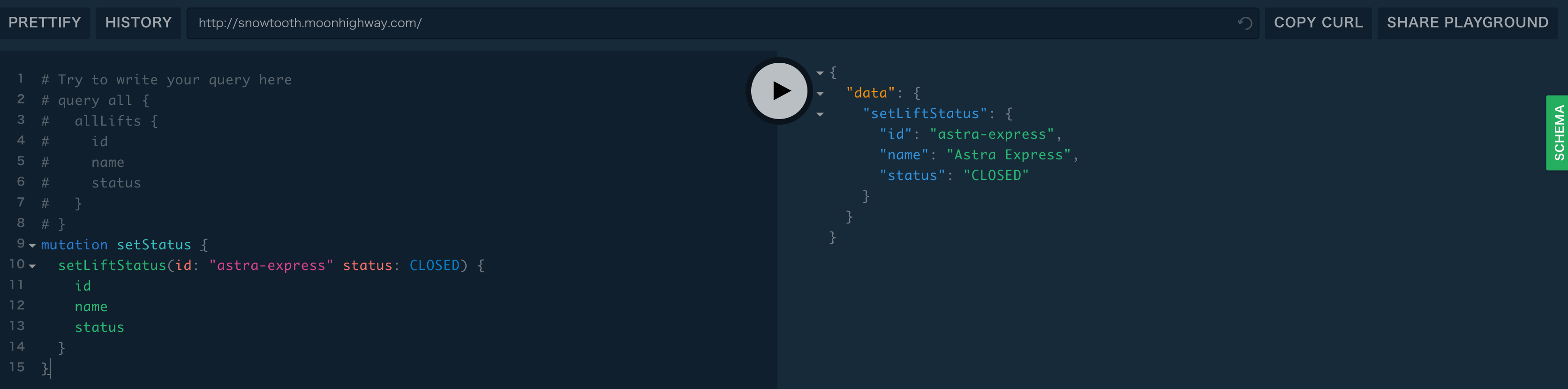
Task: Click the status field on line 13
Action: [99, 328]
